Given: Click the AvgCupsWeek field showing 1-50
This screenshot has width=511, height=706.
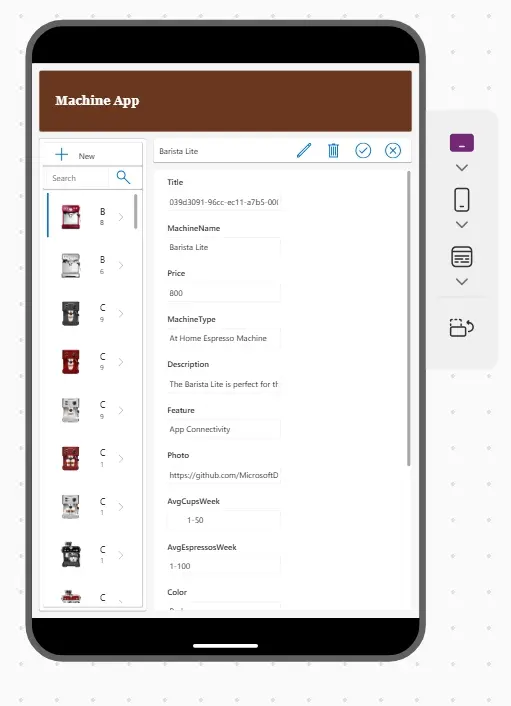Looking at the screenshot, I should (x=224, y=520).
